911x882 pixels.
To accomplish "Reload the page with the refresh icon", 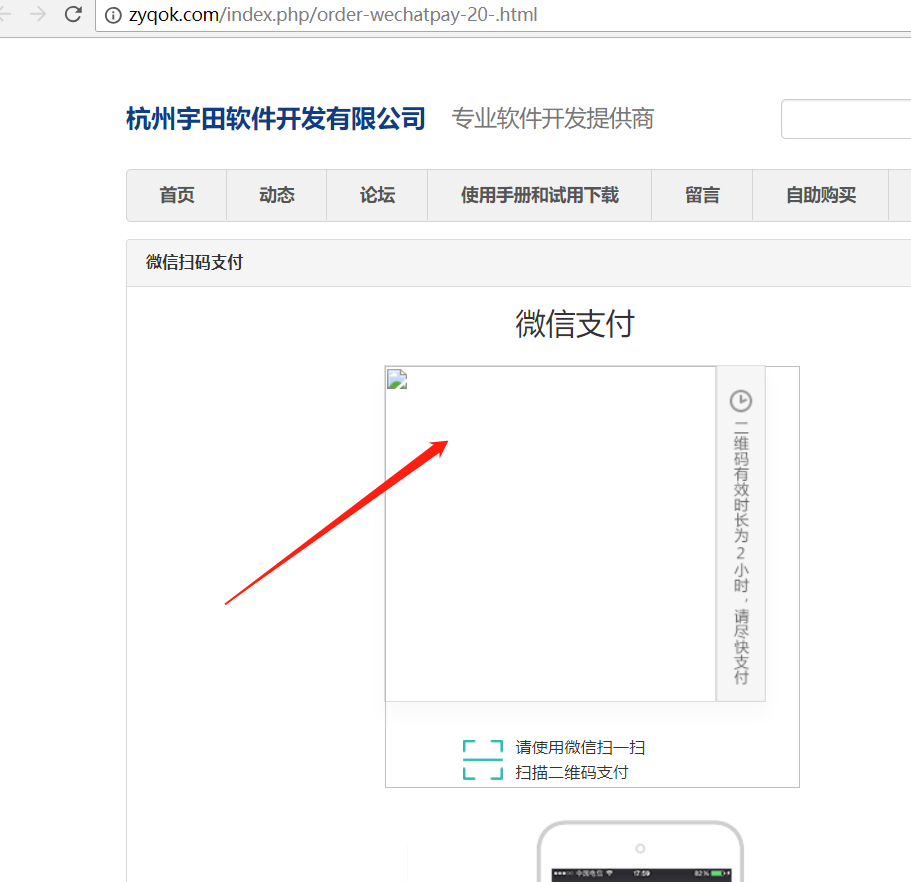I will (x=73, y=14).
